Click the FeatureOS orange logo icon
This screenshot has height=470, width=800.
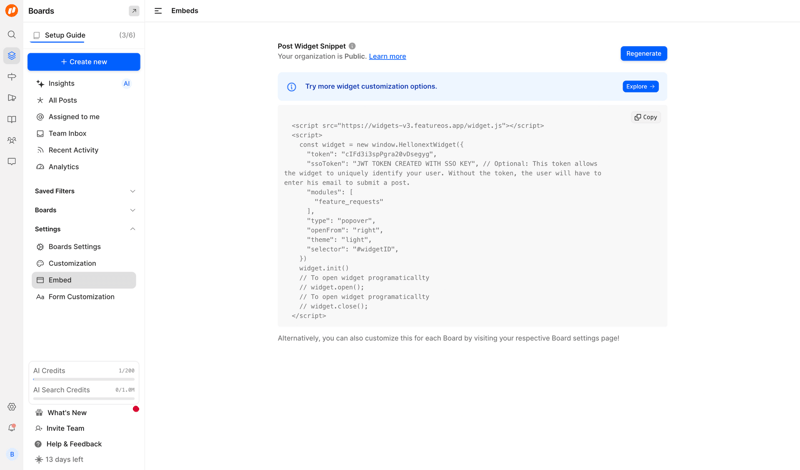coord(11,11)
